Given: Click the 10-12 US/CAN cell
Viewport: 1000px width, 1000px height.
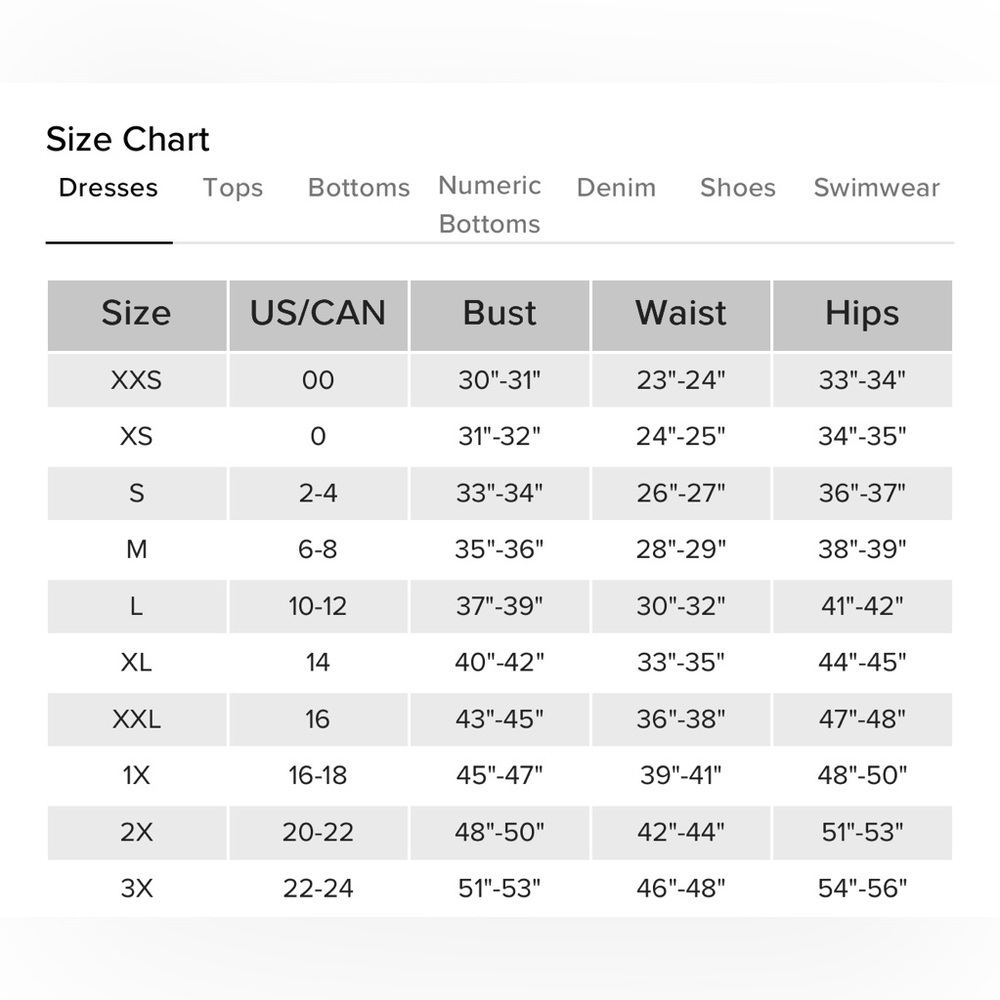Looking at the screenshot, I should coord(318,606).
